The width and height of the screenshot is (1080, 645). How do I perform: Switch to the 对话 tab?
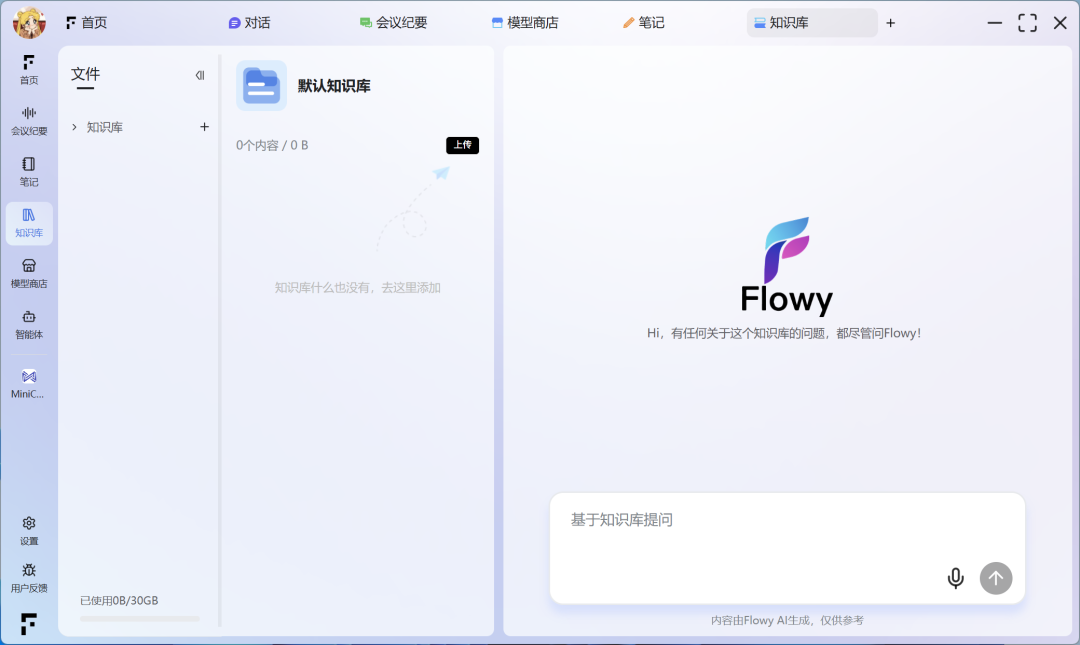(249, 22)
